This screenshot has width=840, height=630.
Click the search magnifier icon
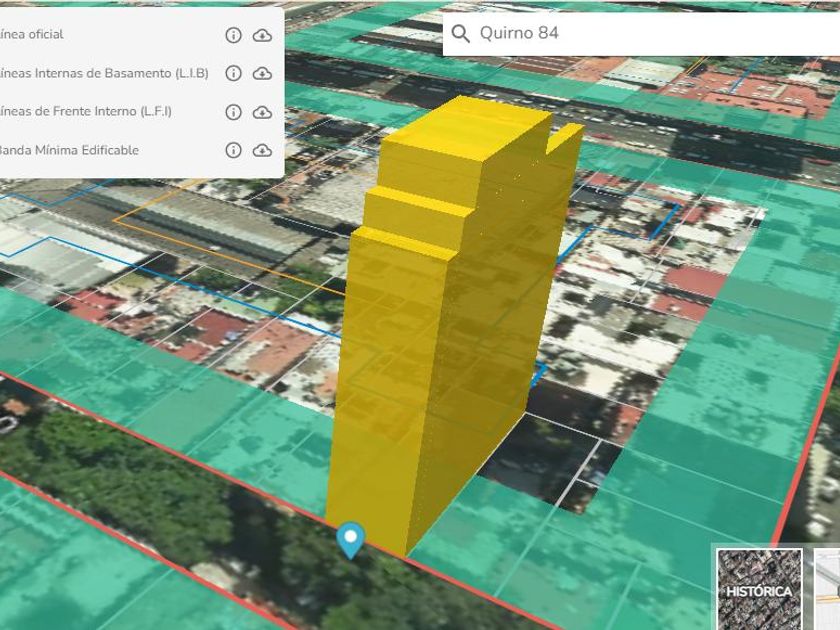tap(461, 33)
